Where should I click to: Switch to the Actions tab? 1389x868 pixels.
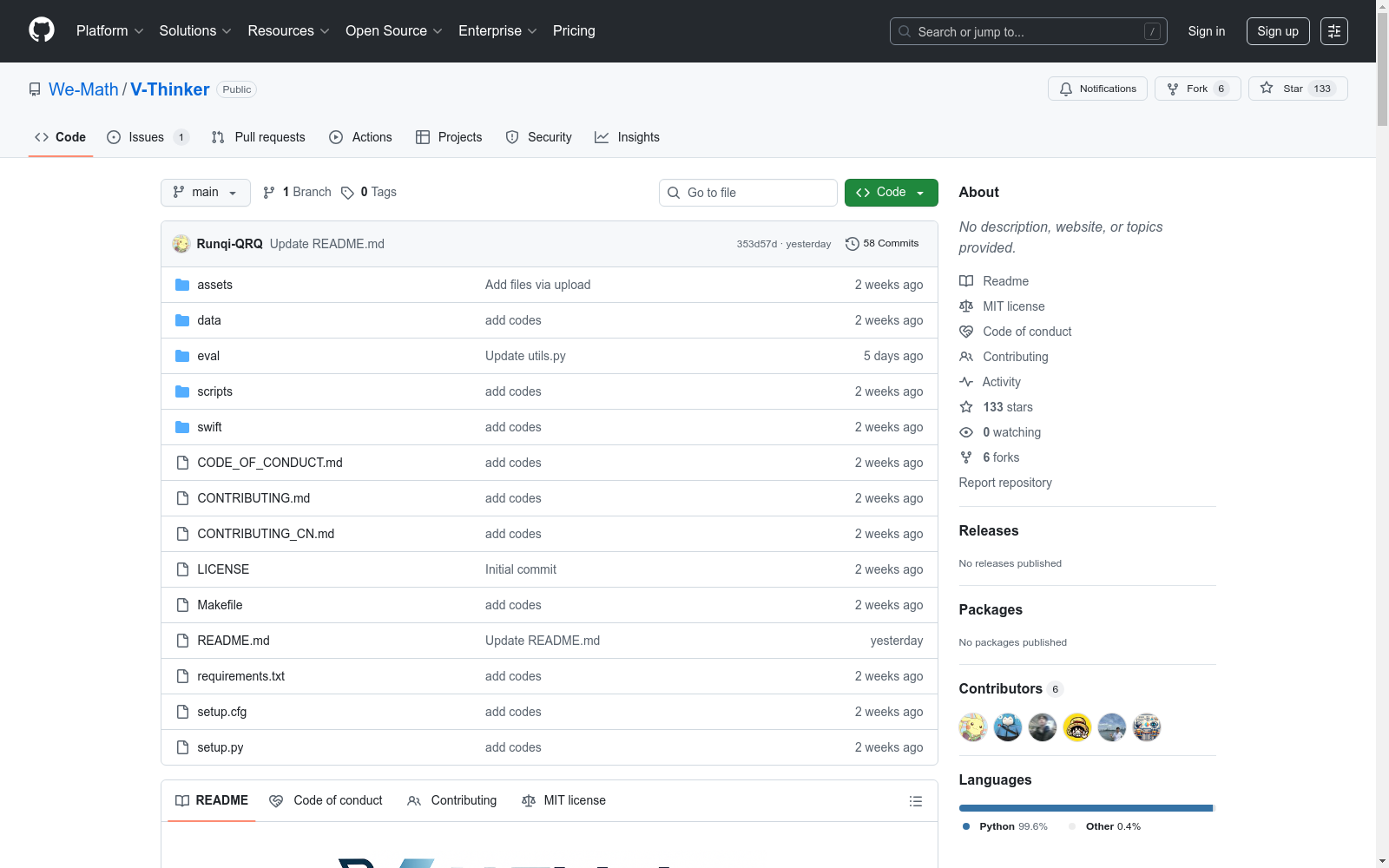pyautogui.click(x=361, y=137)
